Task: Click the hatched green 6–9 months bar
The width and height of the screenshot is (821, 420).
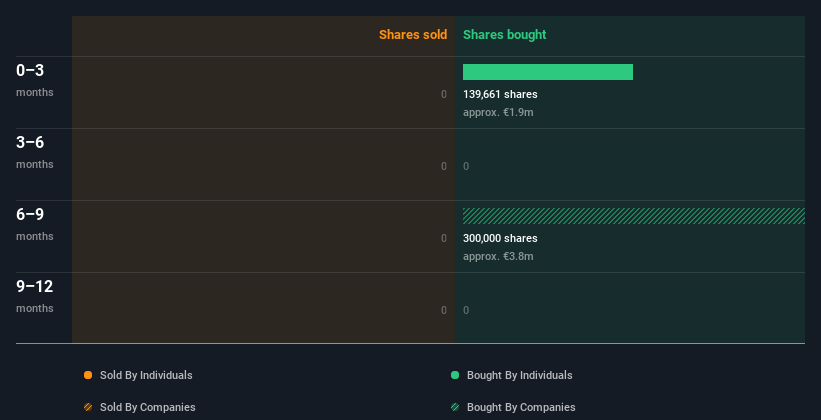Action: click(x=634, y=216)
